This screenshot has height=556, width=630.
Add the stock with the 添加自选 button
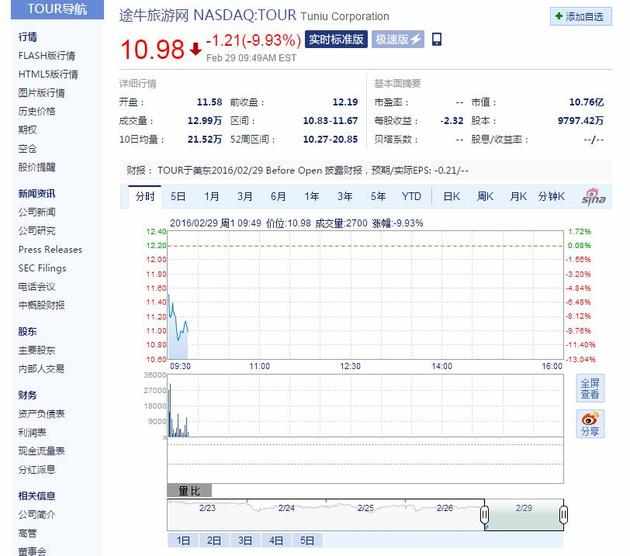581,16
